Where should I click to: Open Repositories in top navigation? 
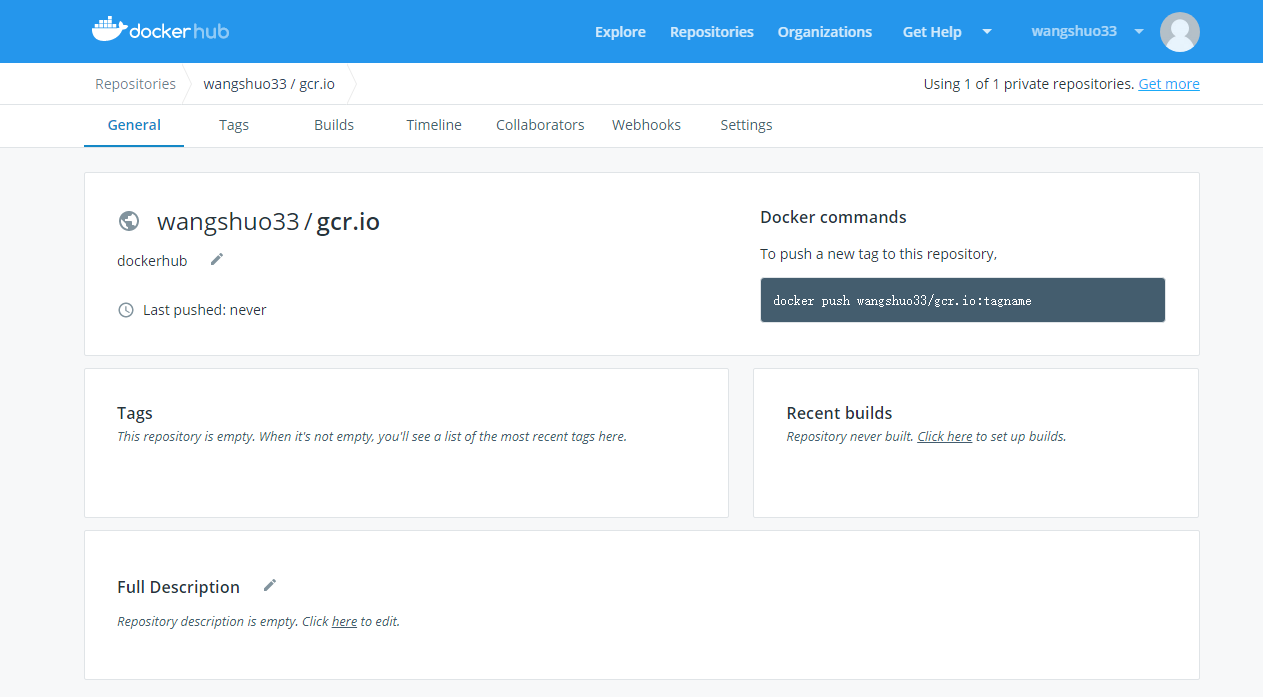[x=712, y=32]
